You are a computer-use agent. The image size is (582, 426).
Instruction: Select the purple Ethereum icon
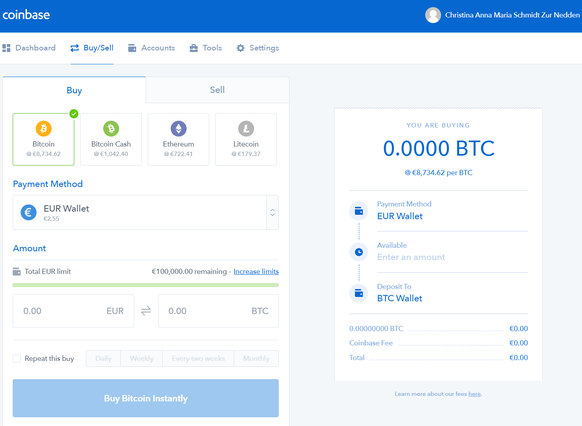point(179,129)
